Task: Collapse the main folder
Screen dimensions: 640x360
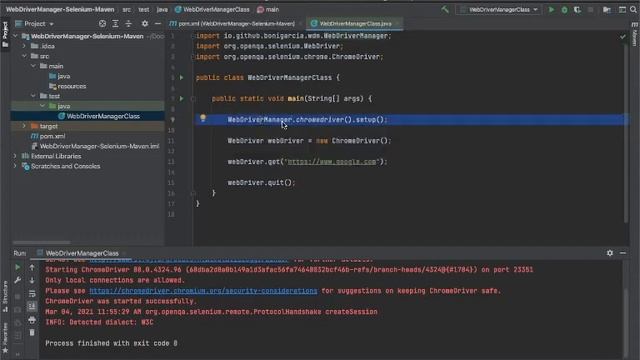Action: (x=33, y=66)
